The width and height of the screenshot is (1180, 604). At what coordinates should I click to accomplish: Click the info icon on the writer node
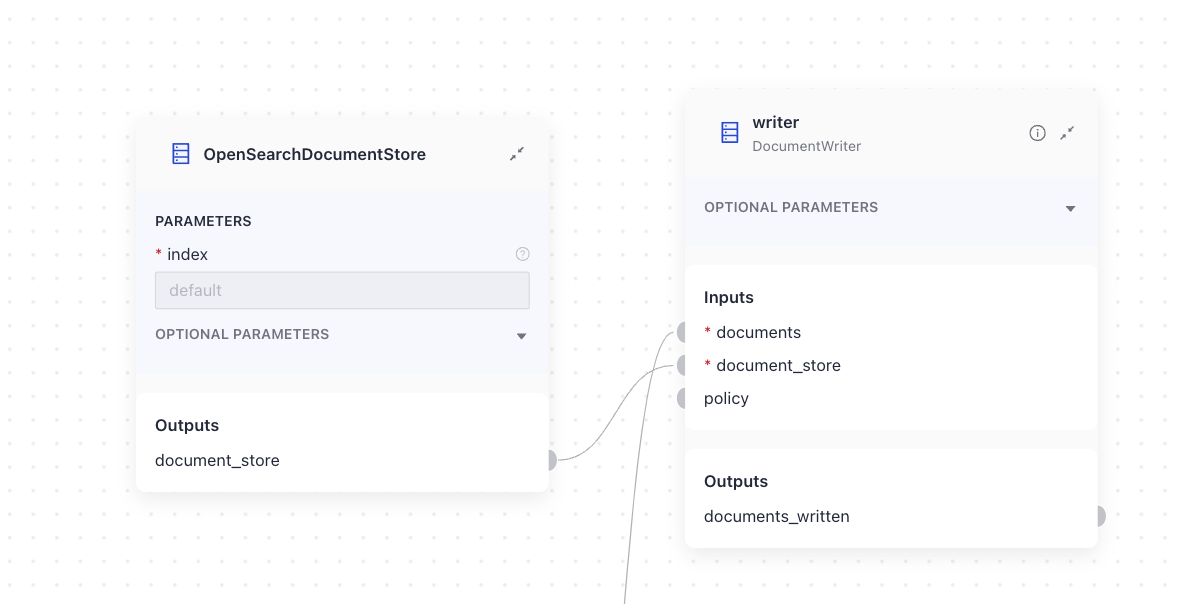pyautogui.click(x=1037, y=132)
